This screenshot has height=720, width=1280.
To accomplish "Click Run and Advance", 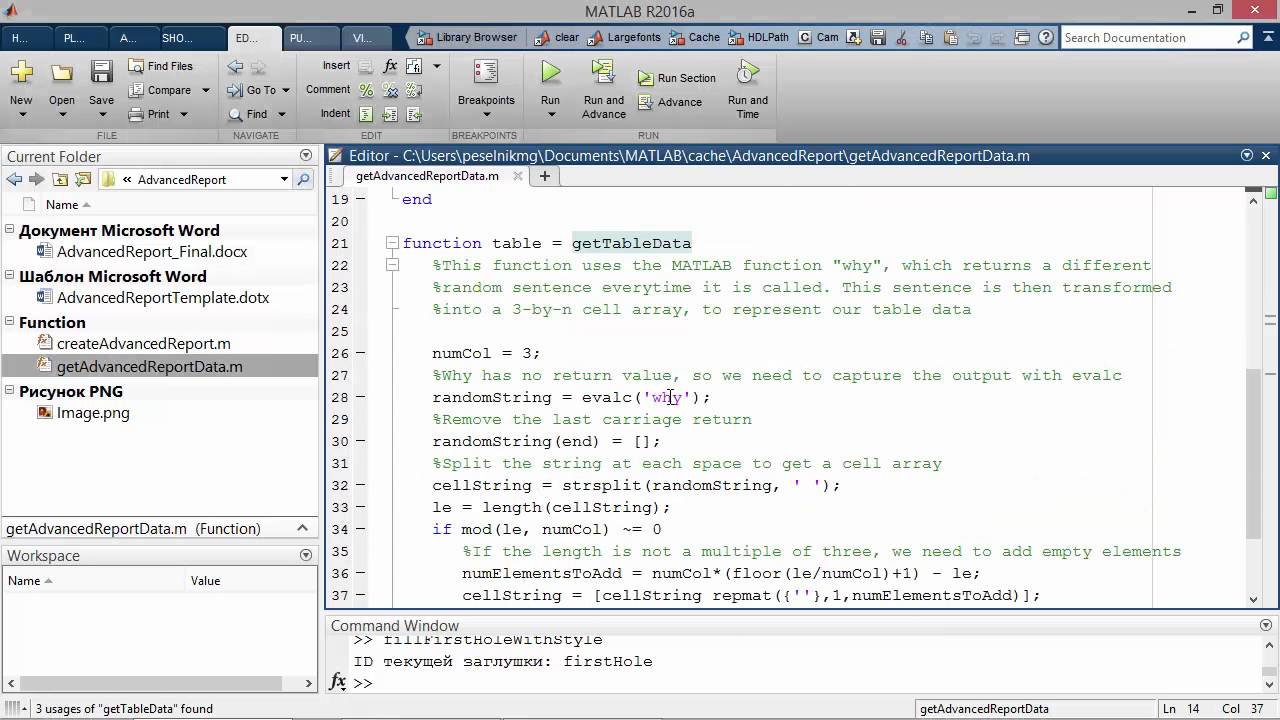I will pyautogui.click(x=603, y=89).
